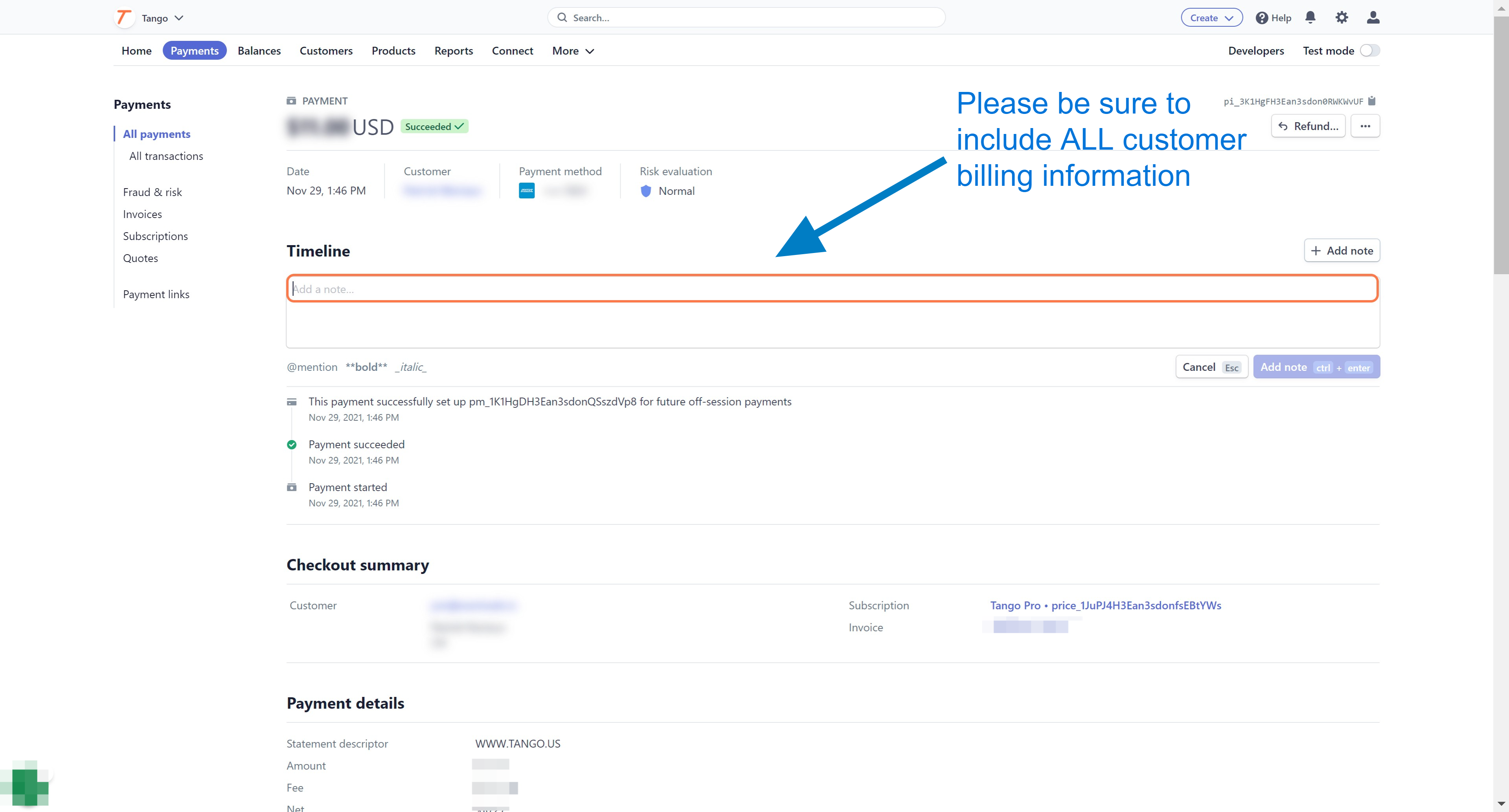Focus the Add a note text field
1509x812 pixels.
(x=833, y=289)
